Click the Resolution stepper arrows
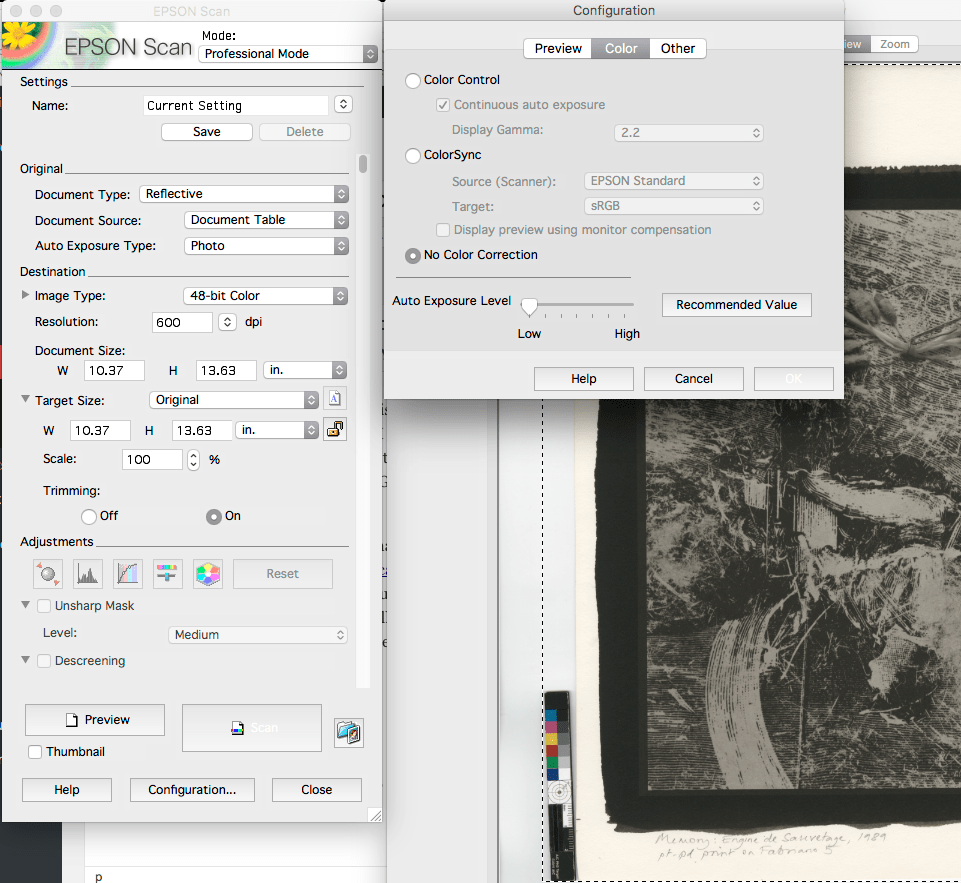This screenshot has width=961, height=883. coord(227,322)
